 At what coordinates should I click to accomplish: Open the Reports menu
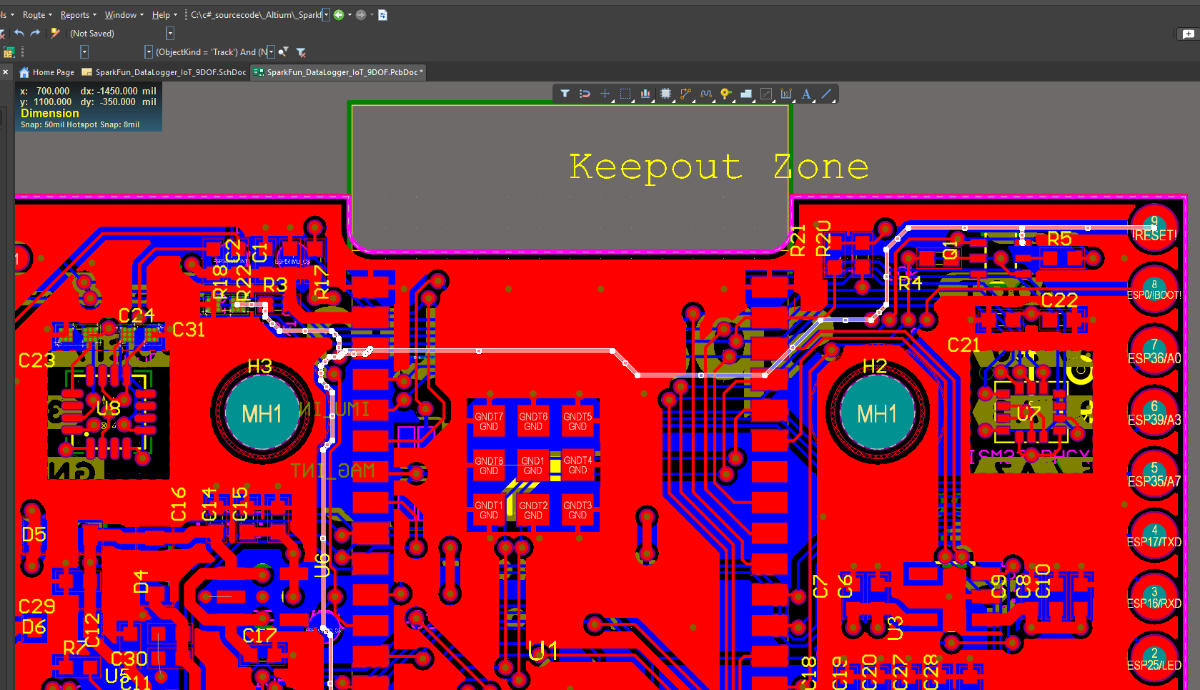(77, 15)
